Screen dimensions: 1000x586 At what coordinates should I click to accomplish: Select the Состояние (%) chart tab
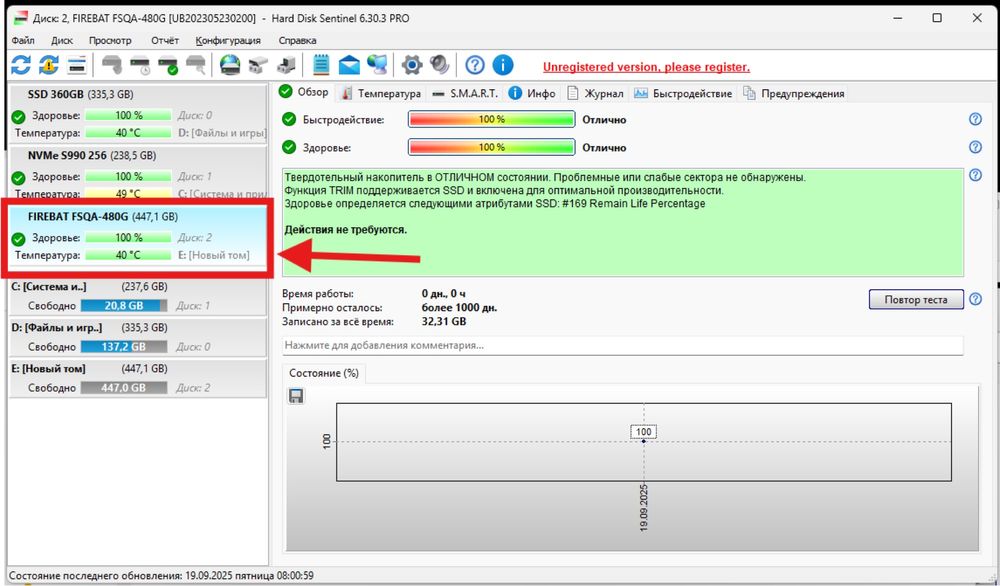[324, 373]
